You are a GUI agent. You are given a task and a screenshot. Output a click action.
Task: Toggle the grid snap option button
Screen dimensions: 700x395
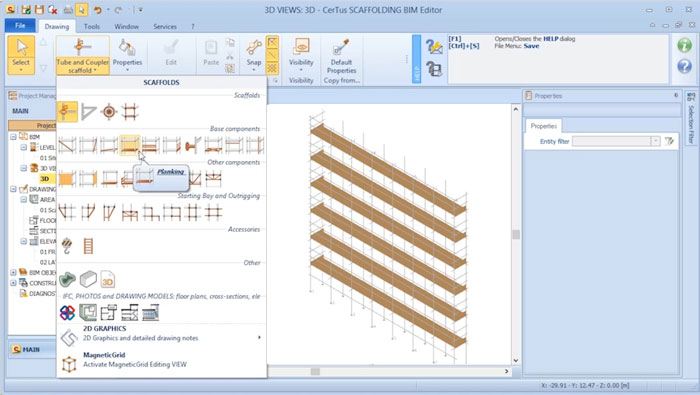tap(272, 68)
